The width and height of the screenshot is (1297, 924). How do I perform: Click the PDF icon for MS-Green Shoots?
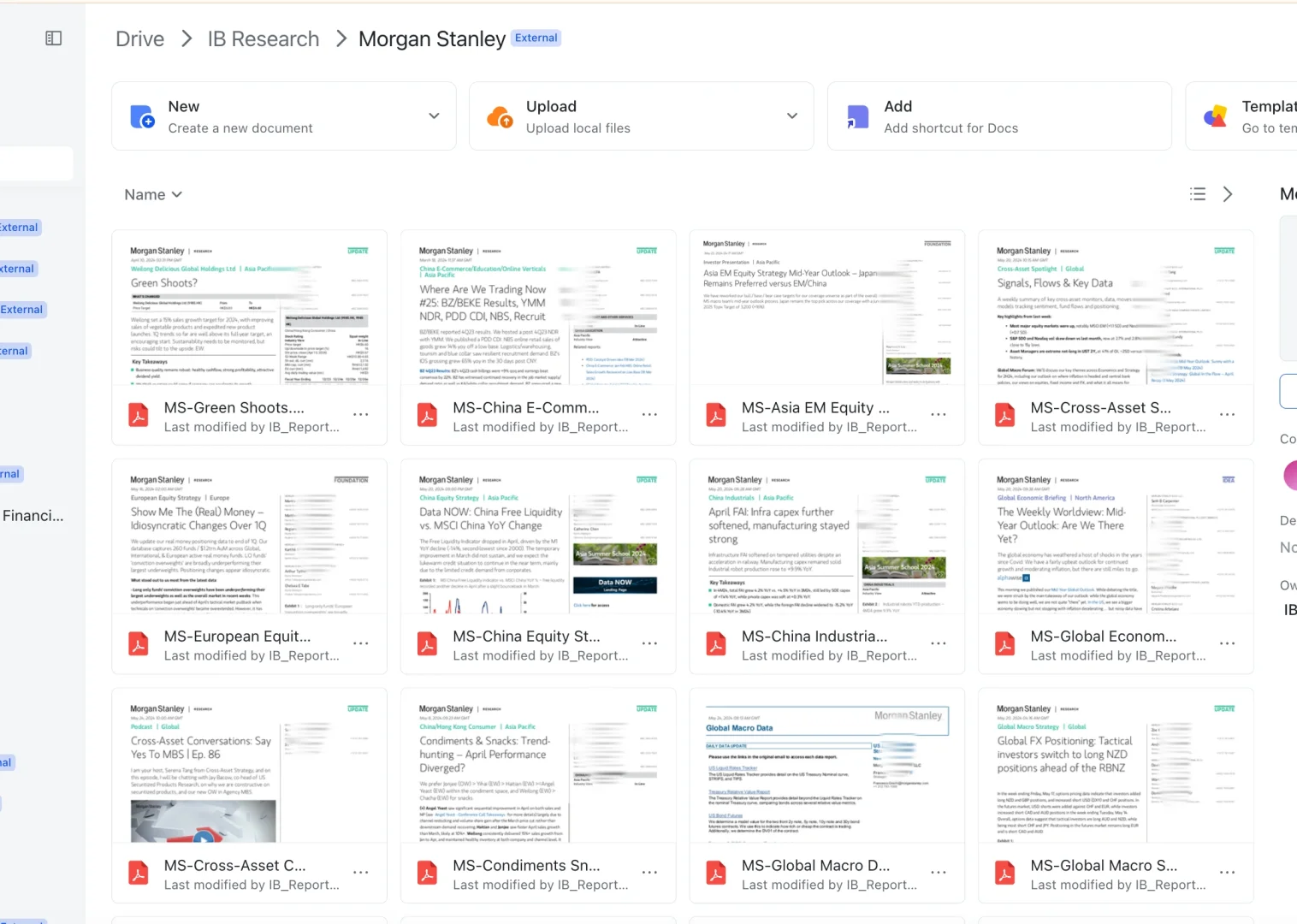(x=139, y=416)
